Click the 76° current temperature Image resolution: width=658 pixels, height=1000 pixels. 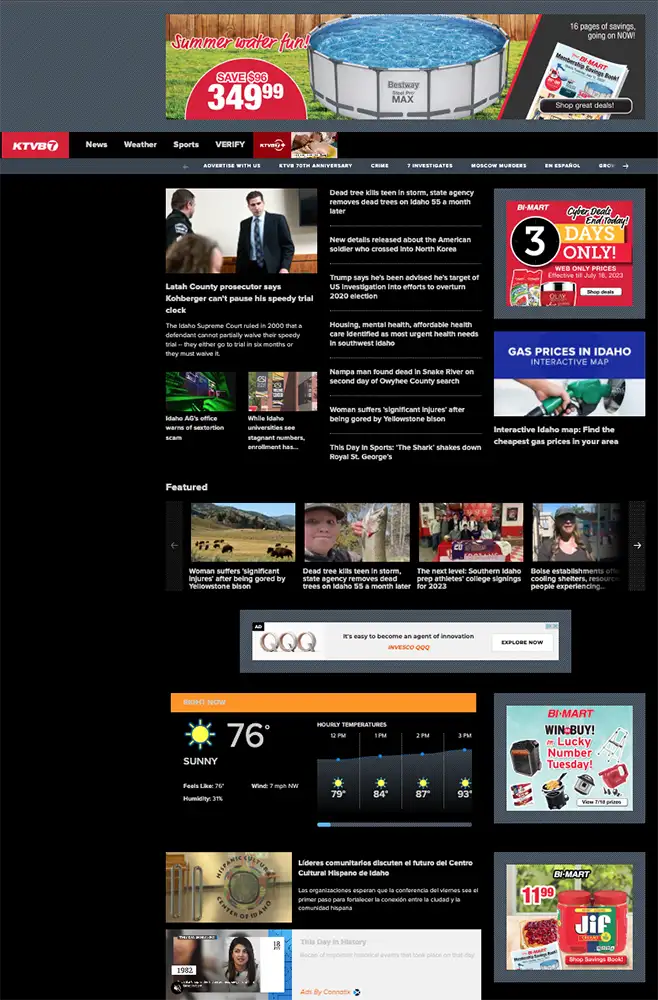[248, 735]
